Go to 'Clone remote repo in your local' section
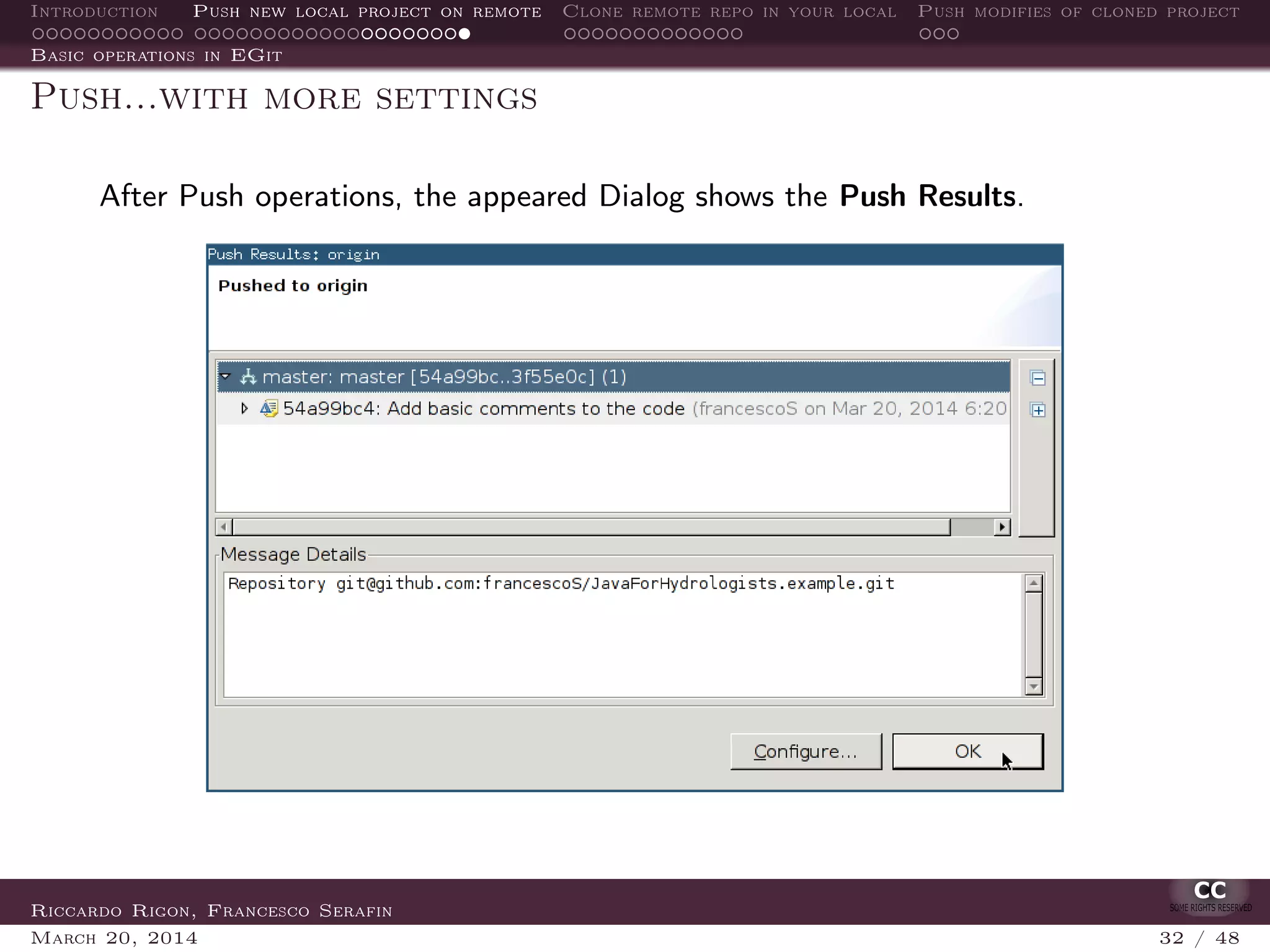Screen dimensions: 1270x952 tap(729, 12)
